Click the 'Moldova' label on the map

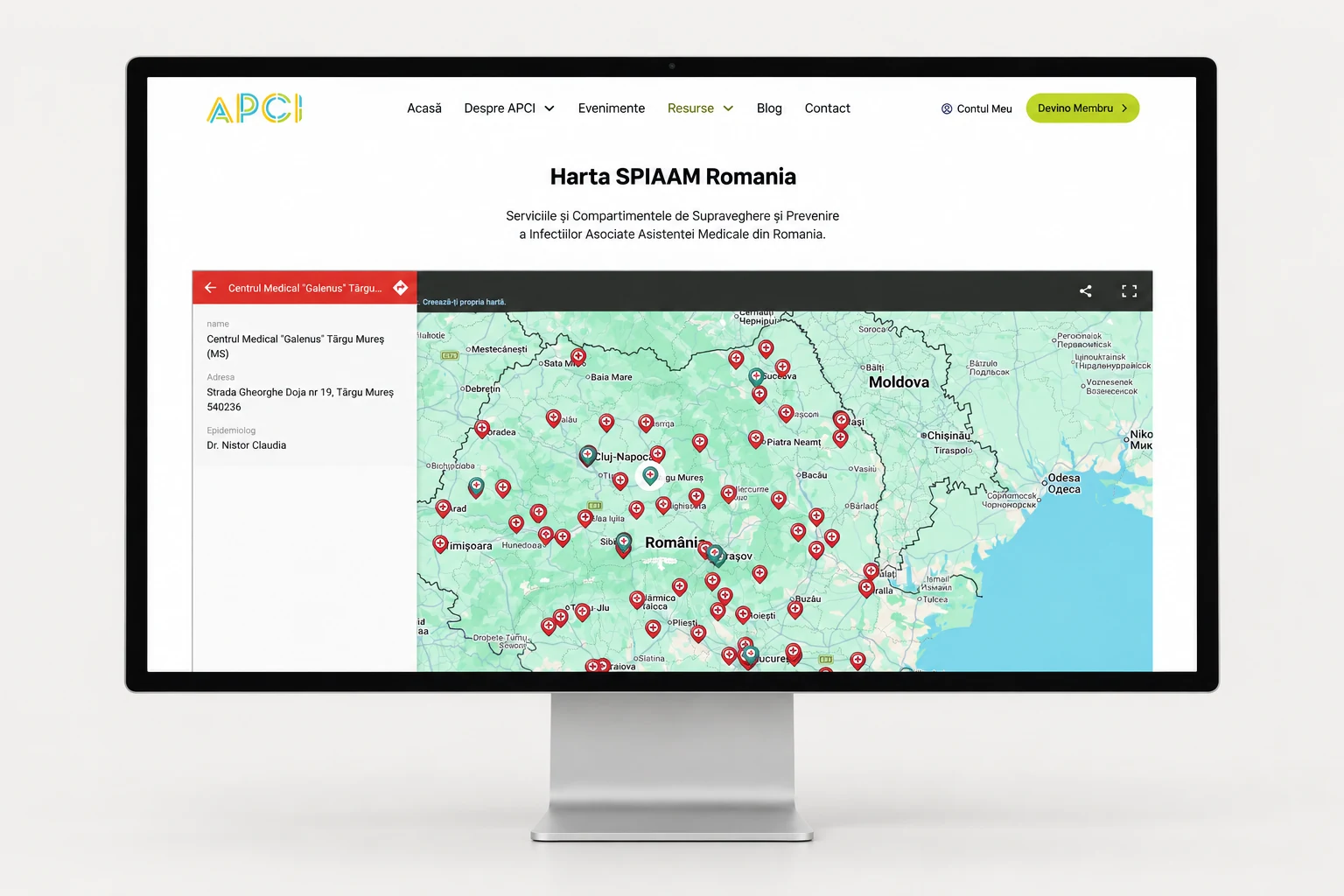(899, 382)
